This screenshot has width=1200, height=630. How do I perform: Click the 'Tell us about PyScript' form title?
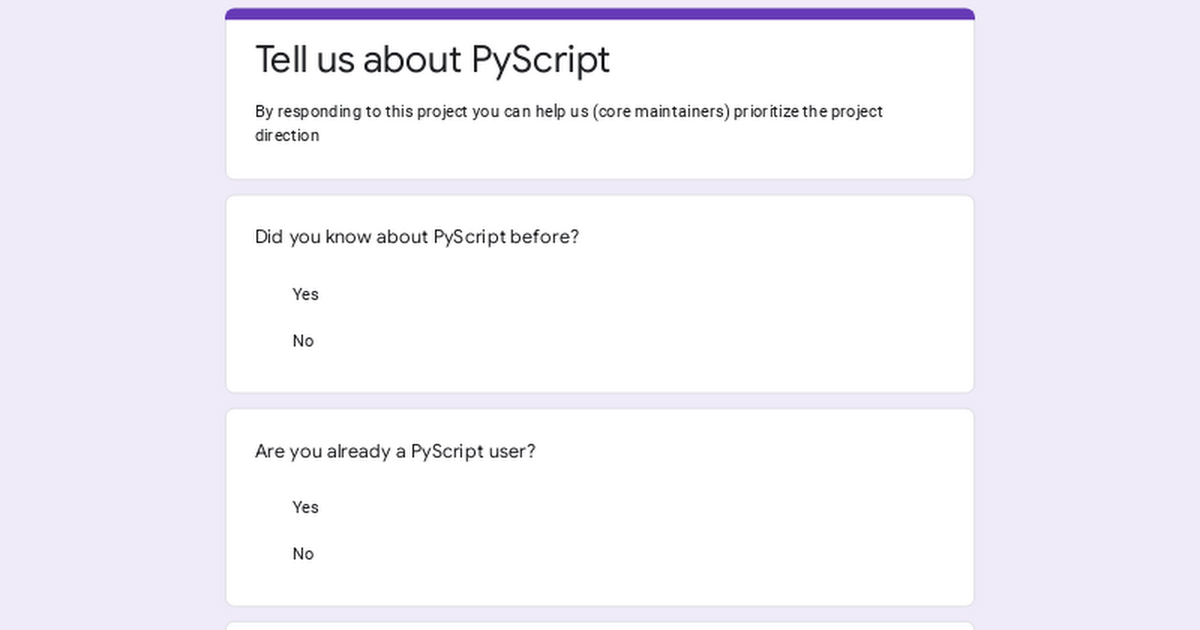pos(432,60)
